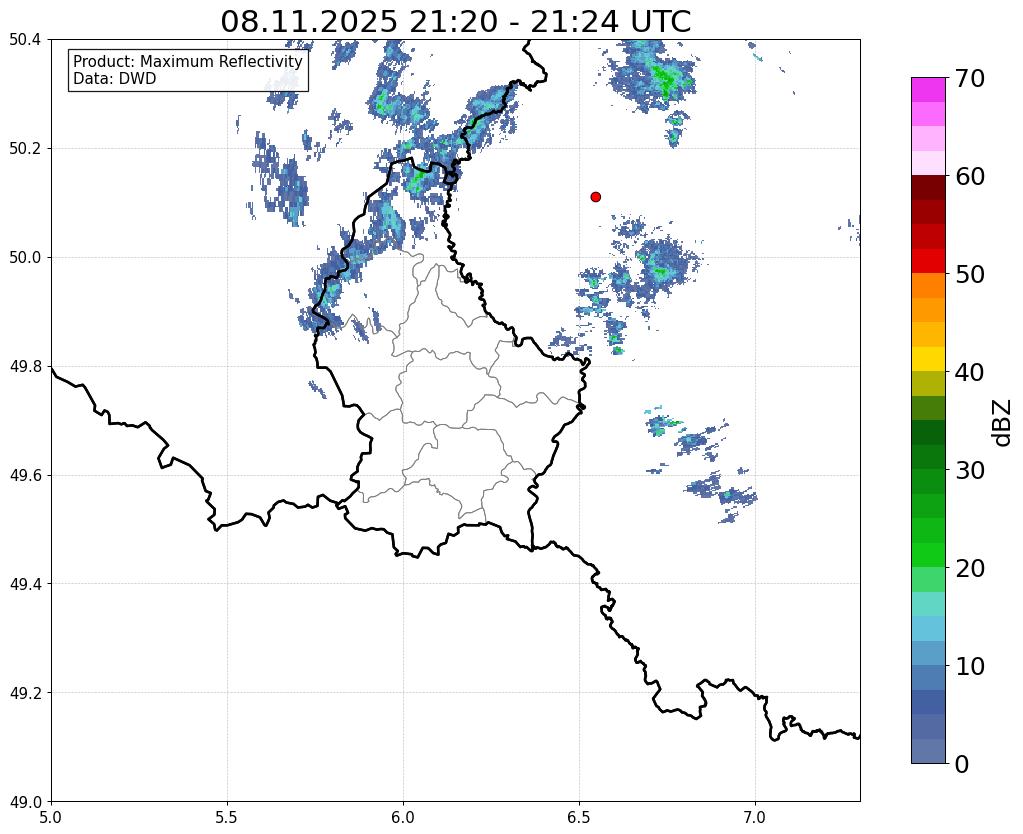Click the dBZ colorbar axis label
Image resolution: width=1023 pixels, height=834 pixels.
click(x=1003, y=423)
